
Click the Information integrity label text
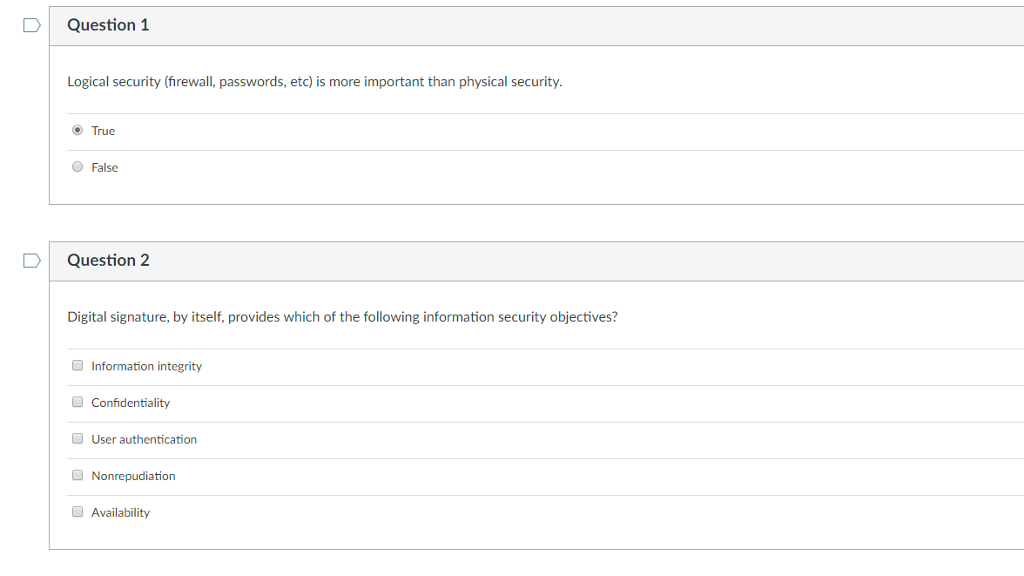pos(145,366)
